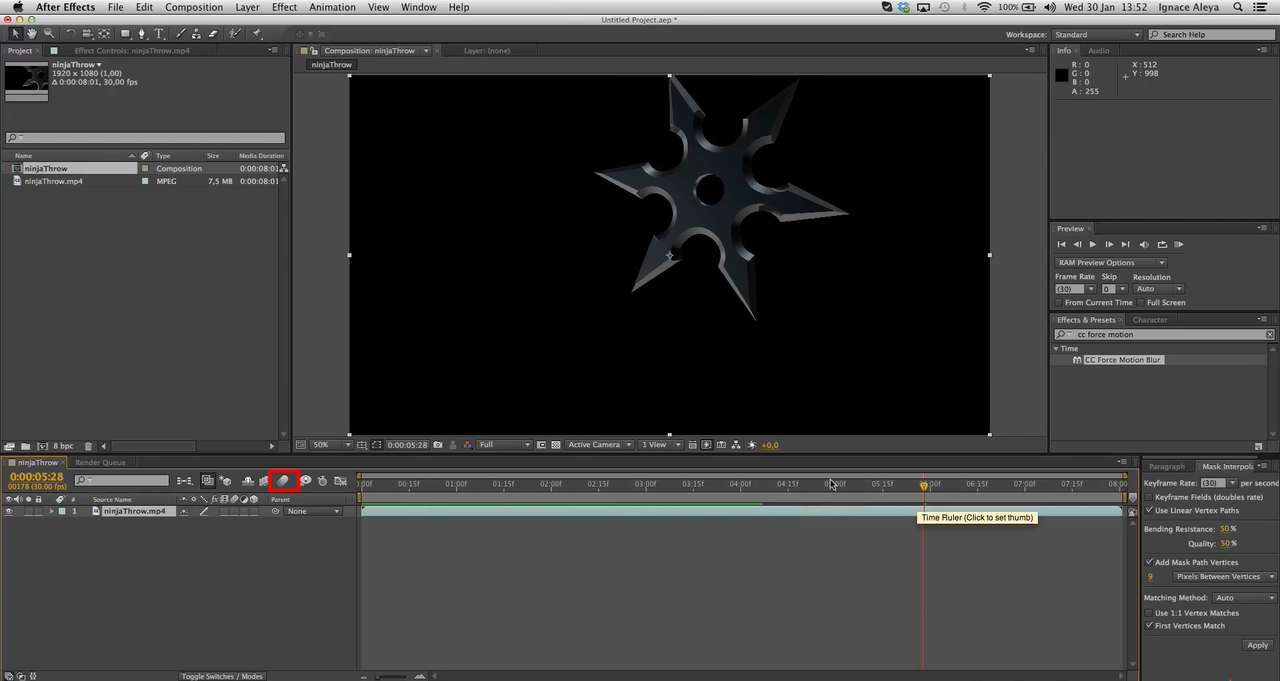1280x681 pixels.
Task: Select the Rectangle shape tool
Action: point(125,34)
